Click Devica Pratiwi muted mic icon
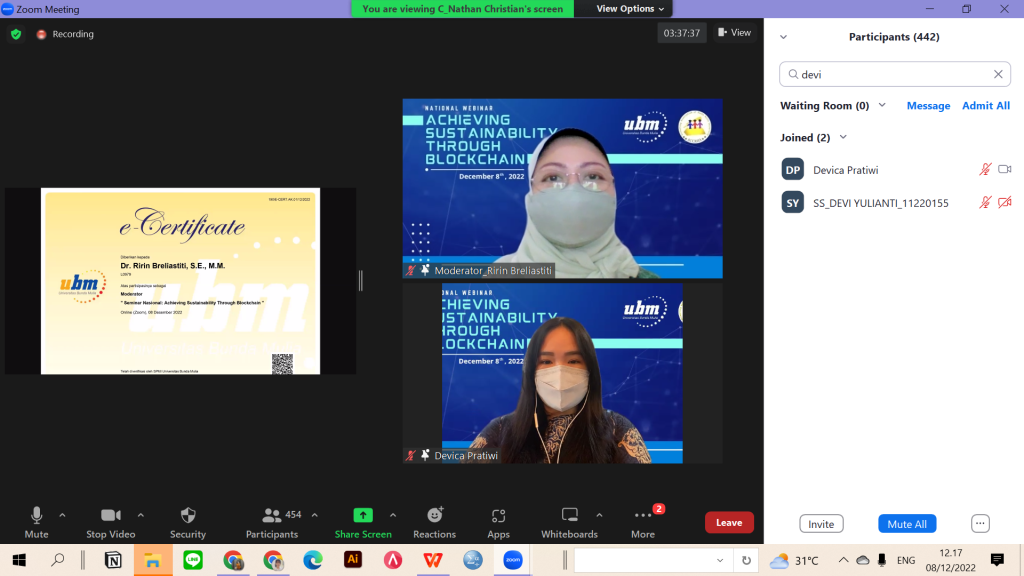Viewport: 1024px width, 576px height. (x=985, y=170)
